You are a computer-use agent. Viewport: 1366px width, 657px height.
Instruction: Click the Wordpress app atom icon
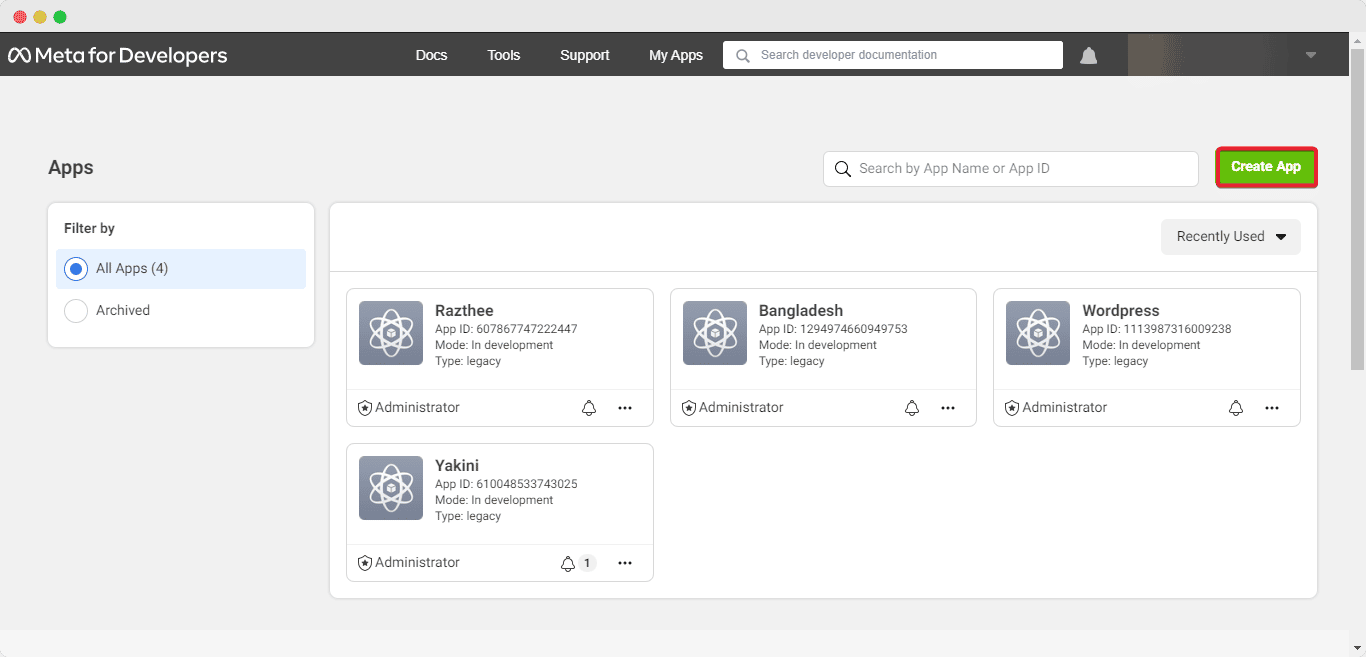(1038, 333)
